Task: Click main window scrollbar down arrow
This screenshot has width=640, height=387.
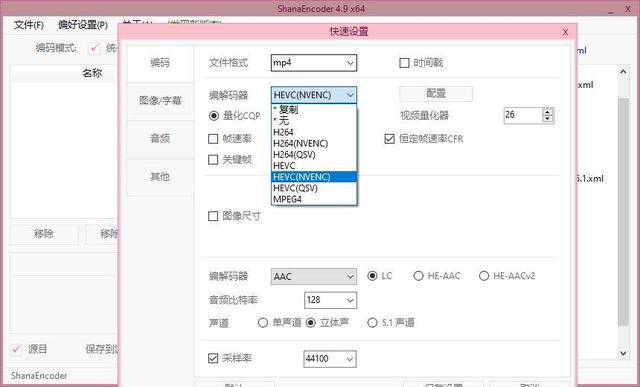Action: (x=623, y=353)
